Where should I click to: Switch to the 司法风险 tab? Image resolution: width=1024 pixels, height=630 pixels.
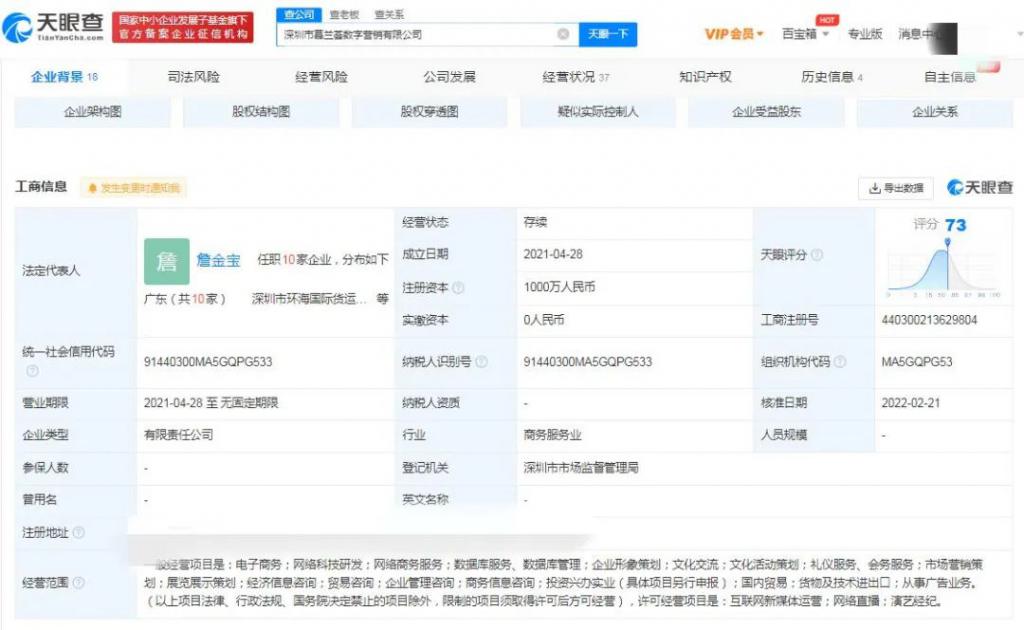pyautogui.click(x=193, y=77)
